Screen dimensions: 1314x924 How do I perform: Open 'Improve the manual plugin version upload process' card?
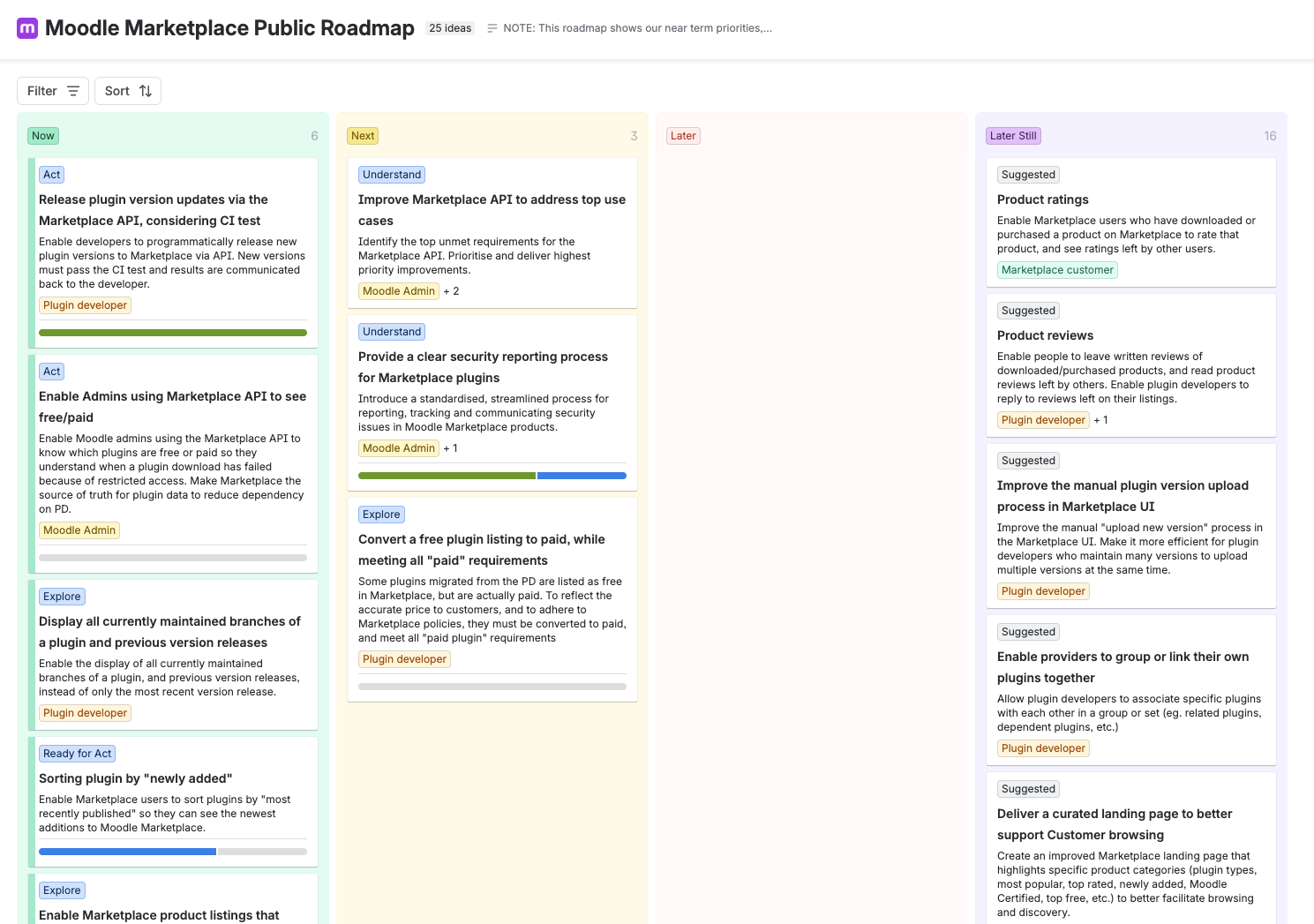pyautogui.click(x=1131, y=526)
